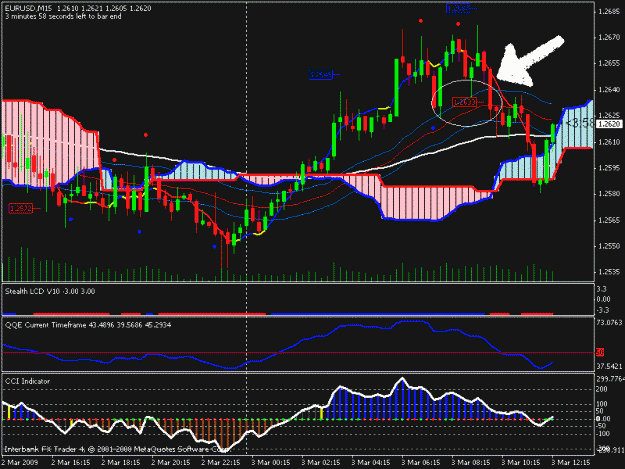Click the "2 Mar 16:15" time label
625x469 pixels.
tap(70, 463)
